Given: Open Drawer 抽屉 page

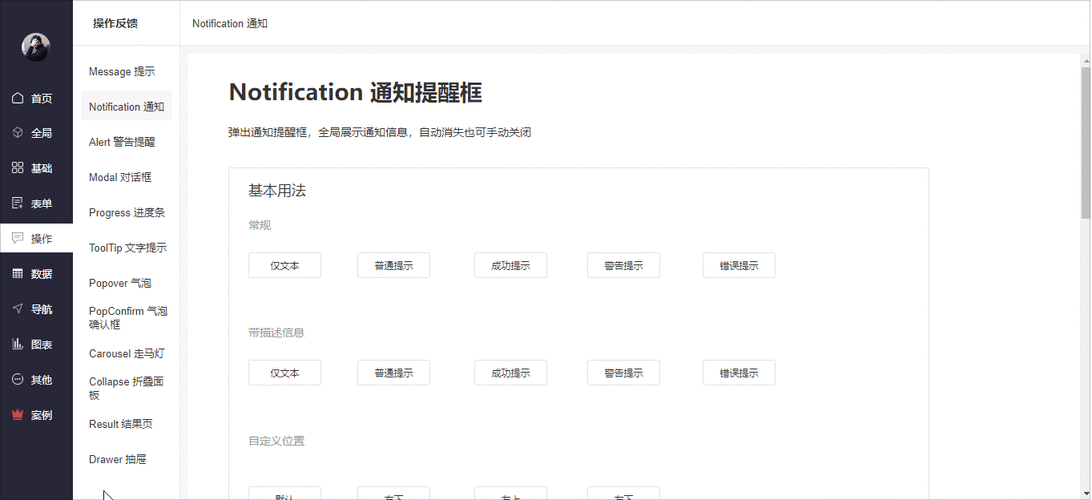Looking at the screenshot, I should pos(126,459).
